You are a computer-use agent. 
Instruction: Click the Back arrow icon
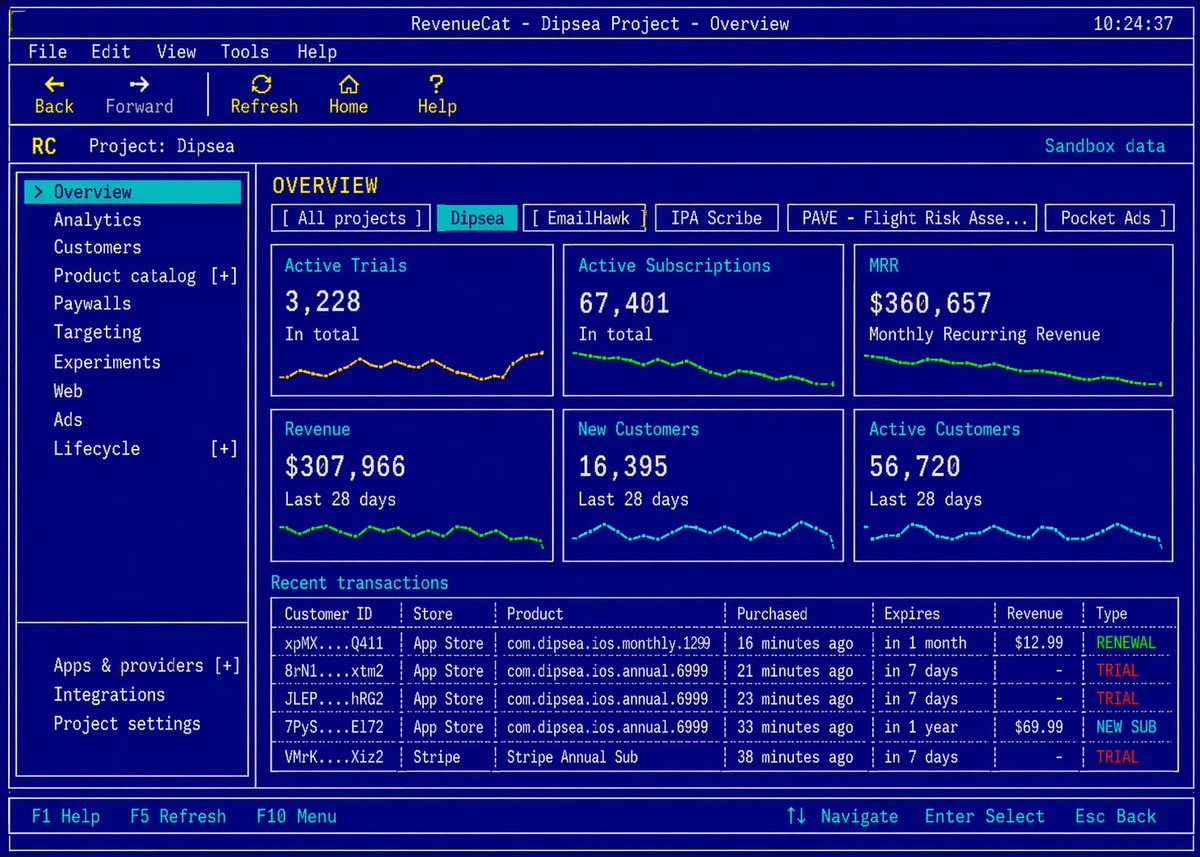point(54,85)
